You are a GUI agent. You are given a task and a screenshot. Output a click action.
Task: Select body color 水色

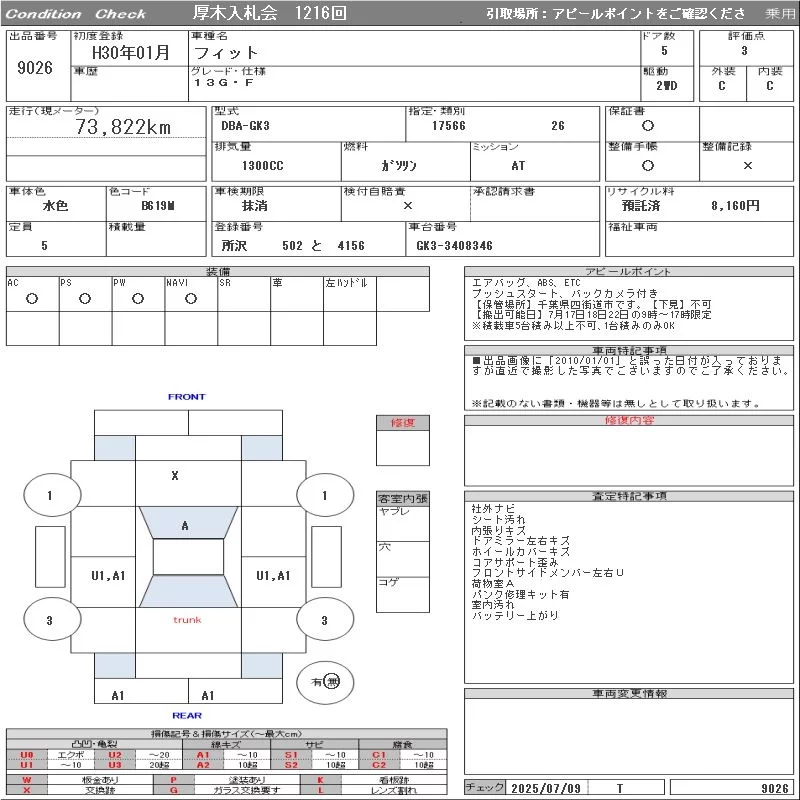click(x=55, y=206)
